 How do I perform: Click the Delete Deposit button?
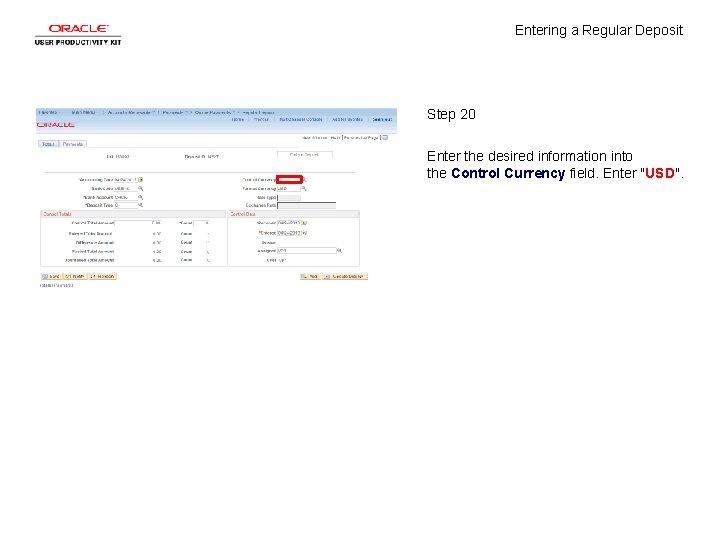tap(304, 155)
